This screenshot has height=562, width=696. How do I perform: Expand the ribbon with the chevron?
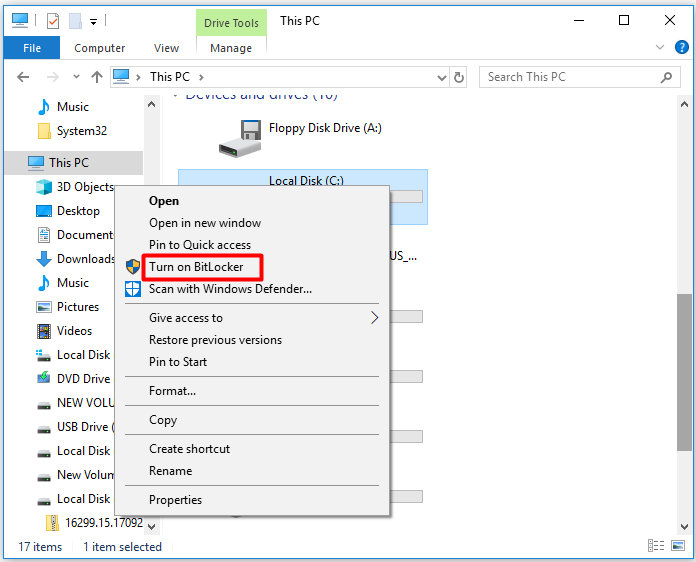point(660,47)
